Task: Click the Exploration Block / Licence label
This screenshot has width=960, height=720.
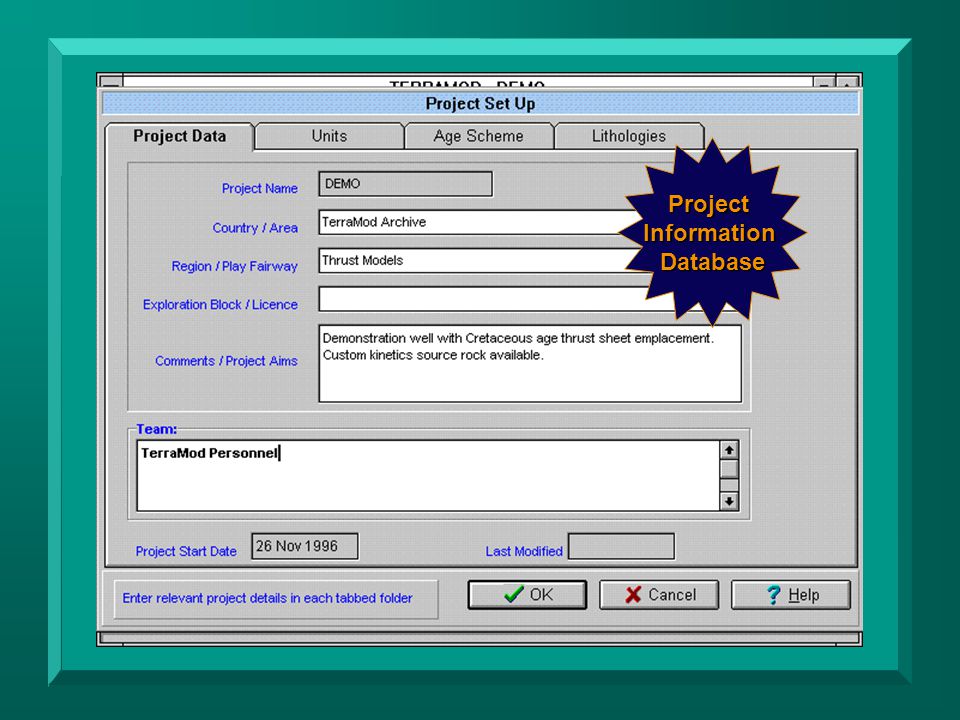Action: coord(220,304)
